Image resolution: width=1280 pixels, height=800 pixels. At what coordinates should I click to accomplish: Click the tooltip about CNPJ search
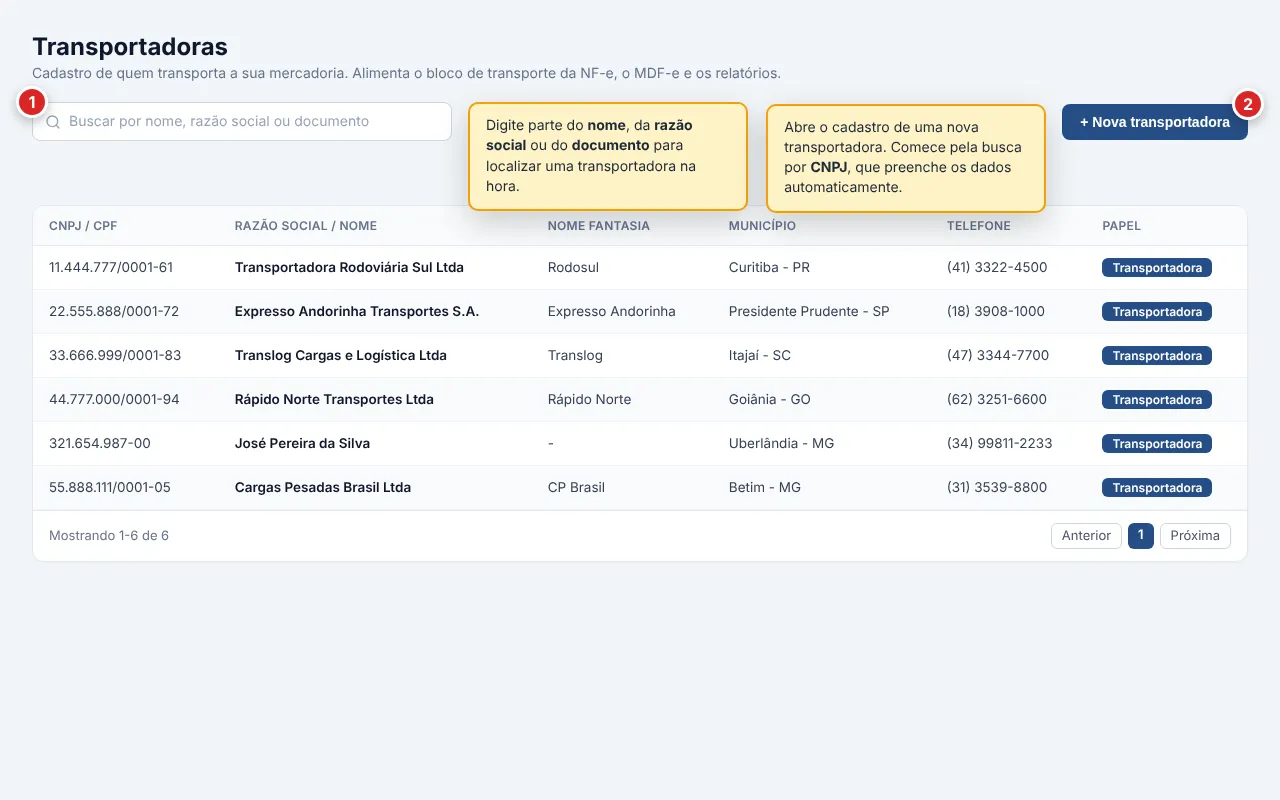[906, 158]
